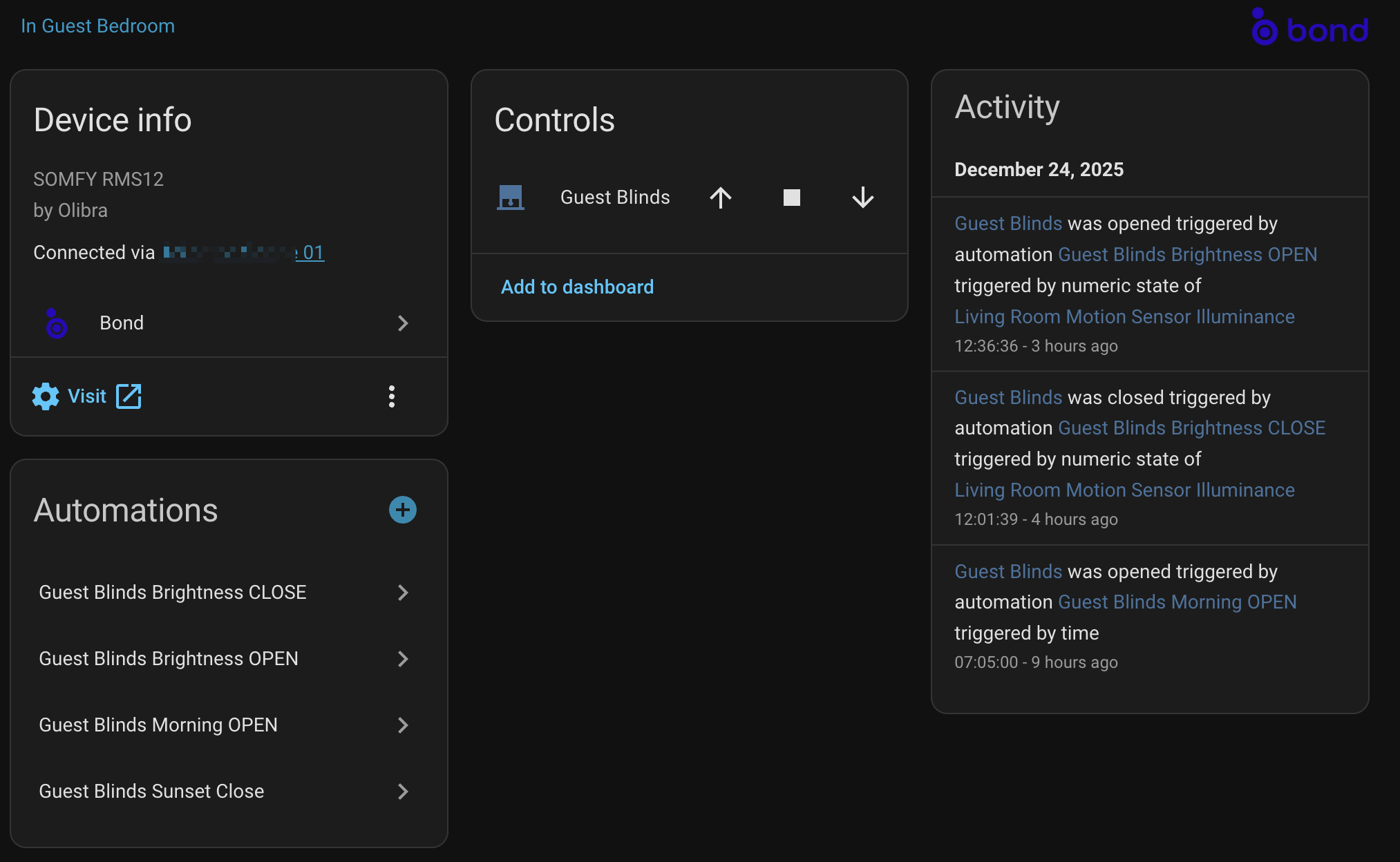
Task: Open Guest Blinds Morning OPEN activity link
Action: (x=1177, y=602)
